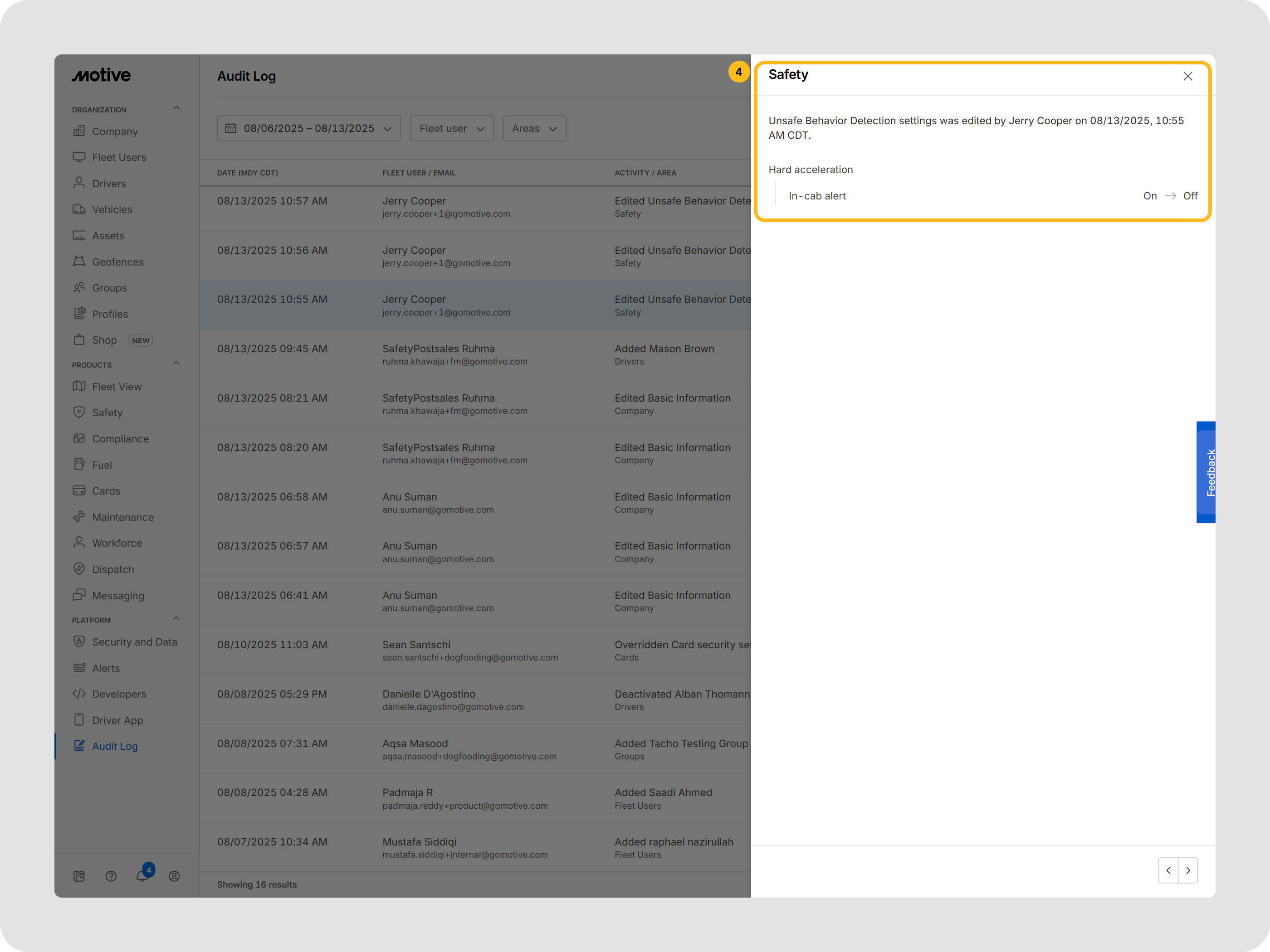Image resolution: width=1270 pixels, height=952 pixels.
Task: Click calendar icon in date range
Action: (231, 129)
